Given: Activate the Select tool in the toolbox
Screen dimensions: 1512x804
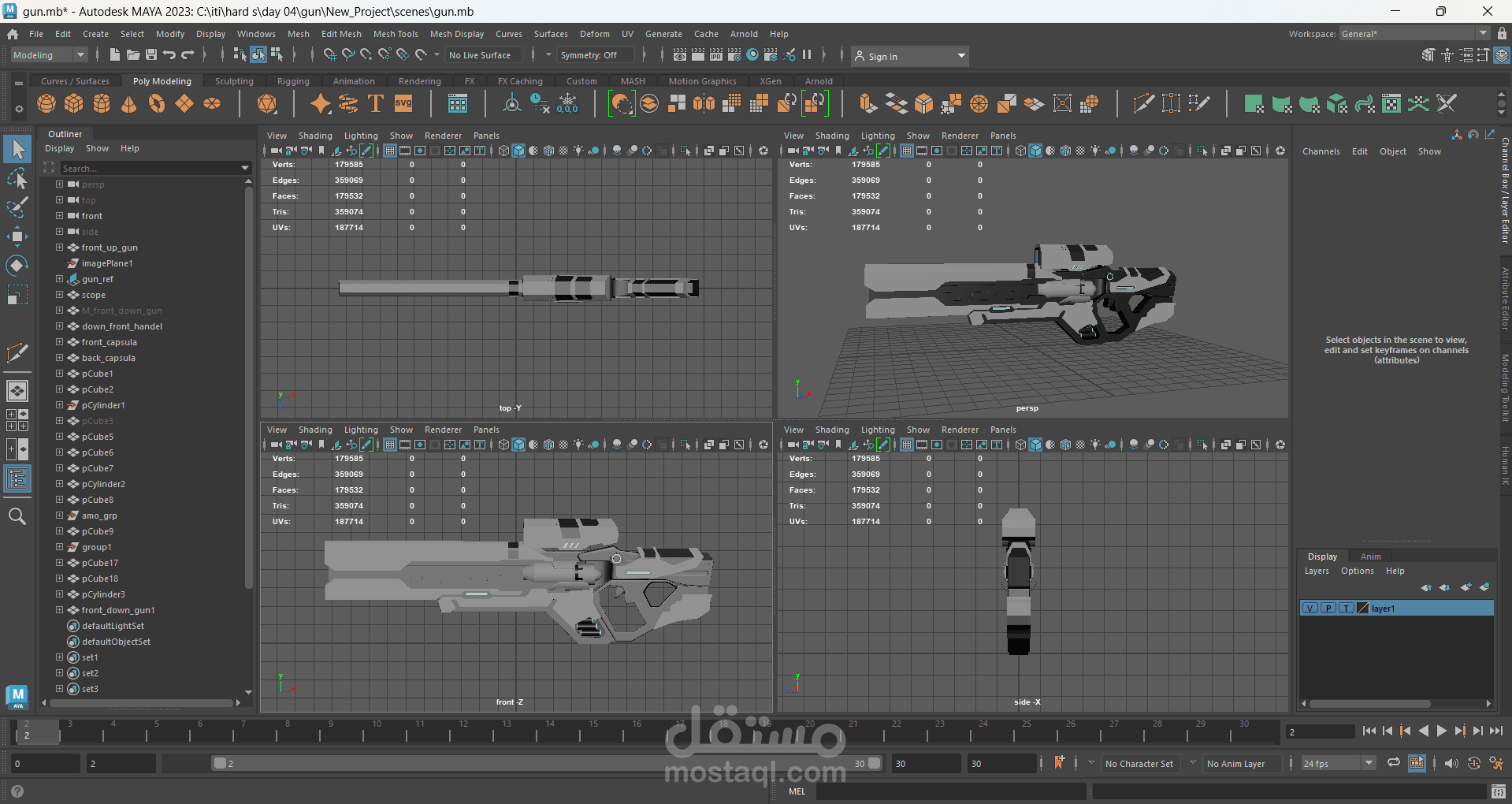Looking at the screenshot, I should (x=17, y=149).
